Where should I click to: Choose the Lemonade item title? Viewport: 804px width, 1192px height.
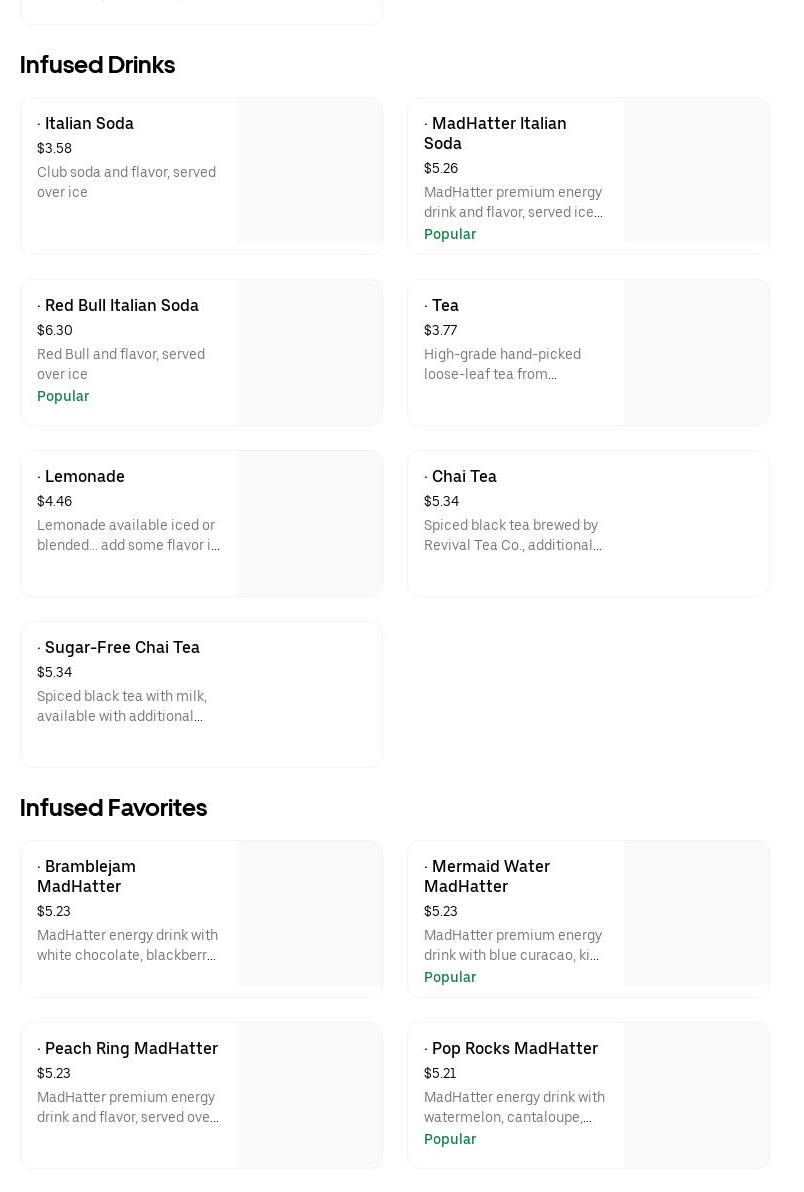pos(84,477)
